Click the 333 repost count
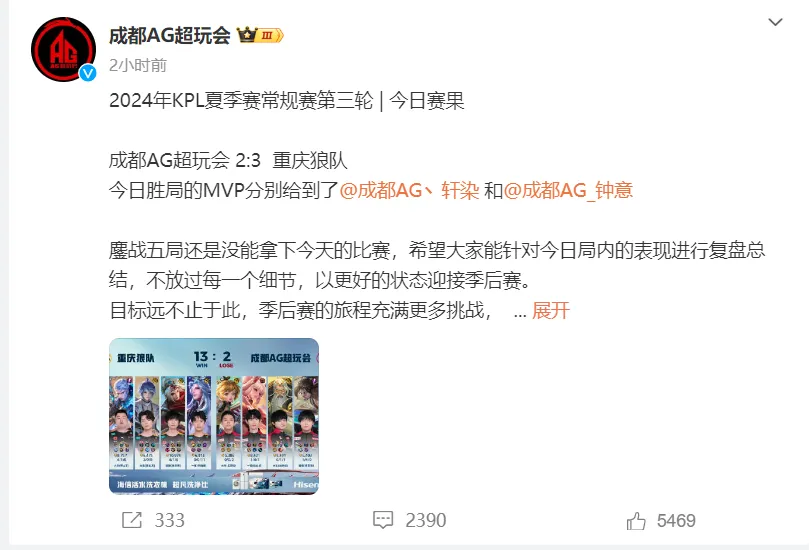 coord(169,520)
